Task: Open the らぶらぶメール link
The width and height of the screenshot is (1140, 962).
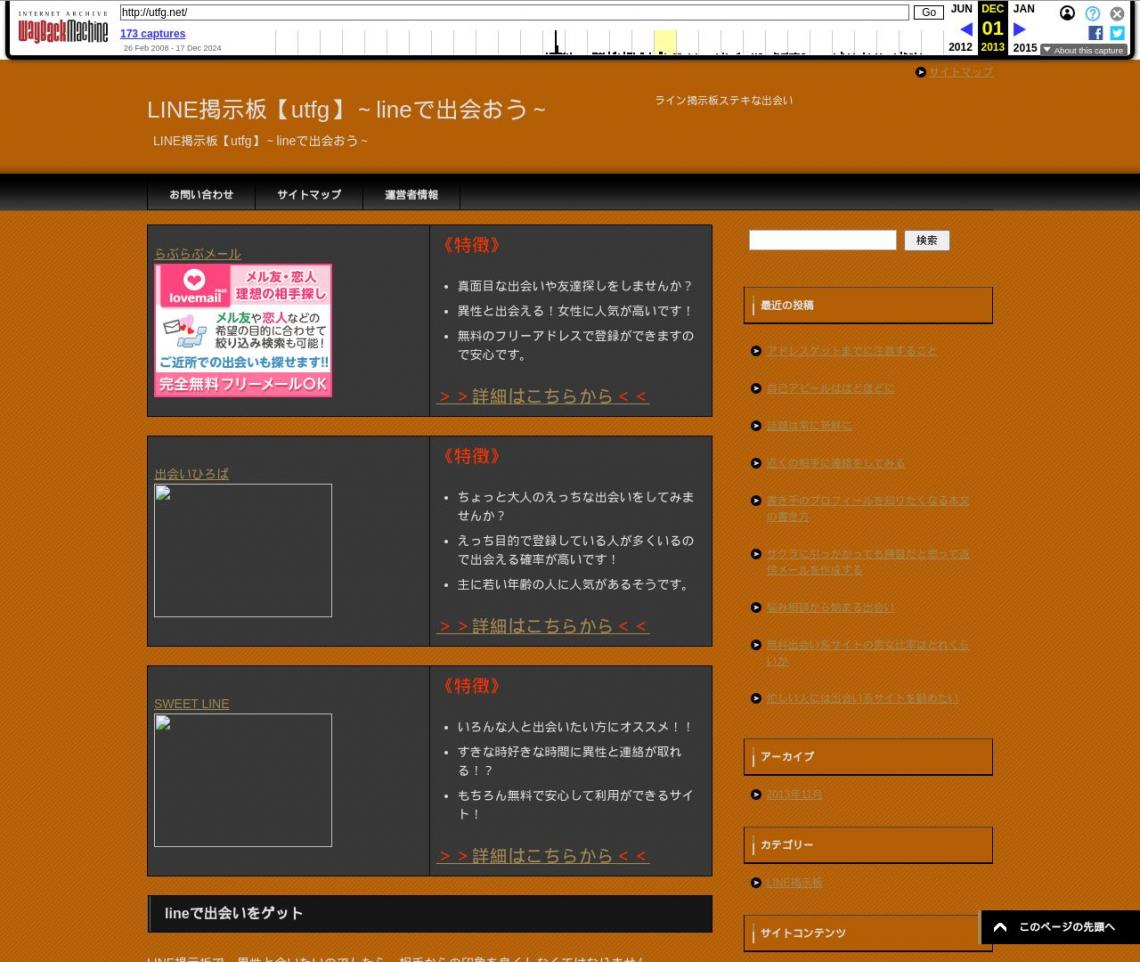Action: pos(198,254)
